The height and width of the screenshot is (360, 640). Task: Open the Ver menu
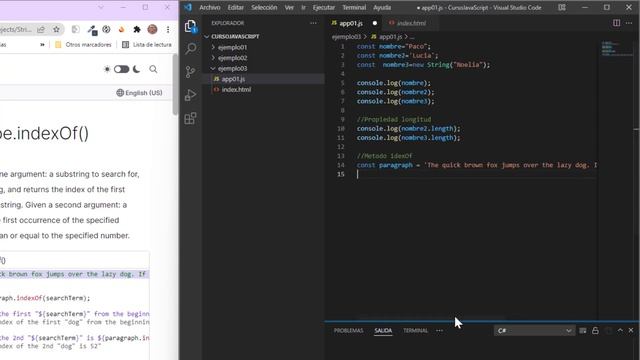[289, 7]
